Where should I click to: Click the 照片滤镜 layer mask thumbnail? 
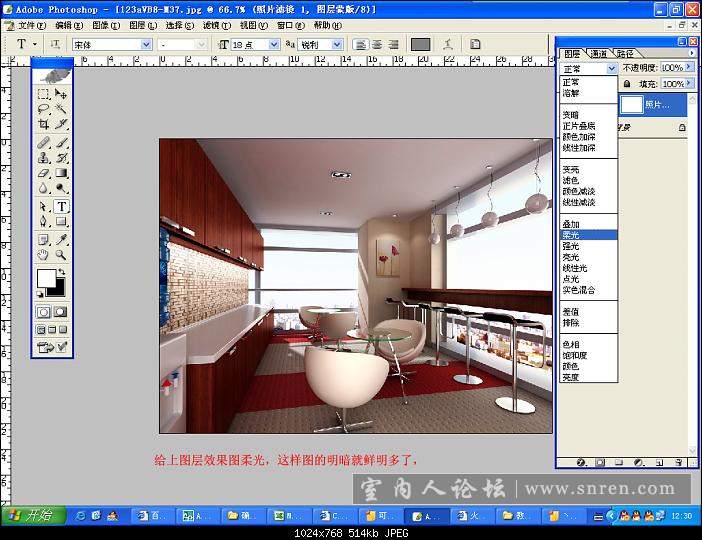[631, 104]
